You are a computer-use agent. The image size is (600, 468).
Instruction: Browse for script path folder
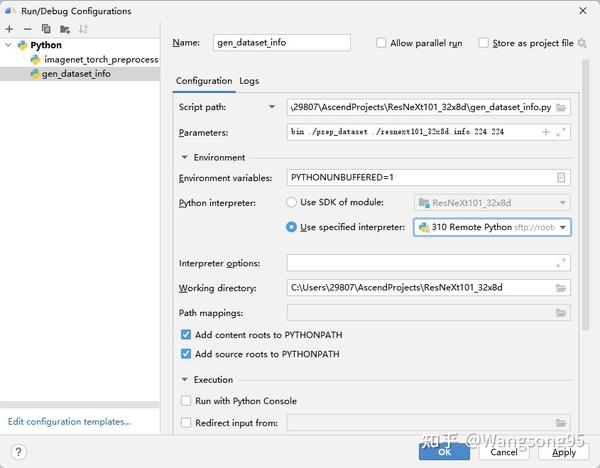pos(562,107)
